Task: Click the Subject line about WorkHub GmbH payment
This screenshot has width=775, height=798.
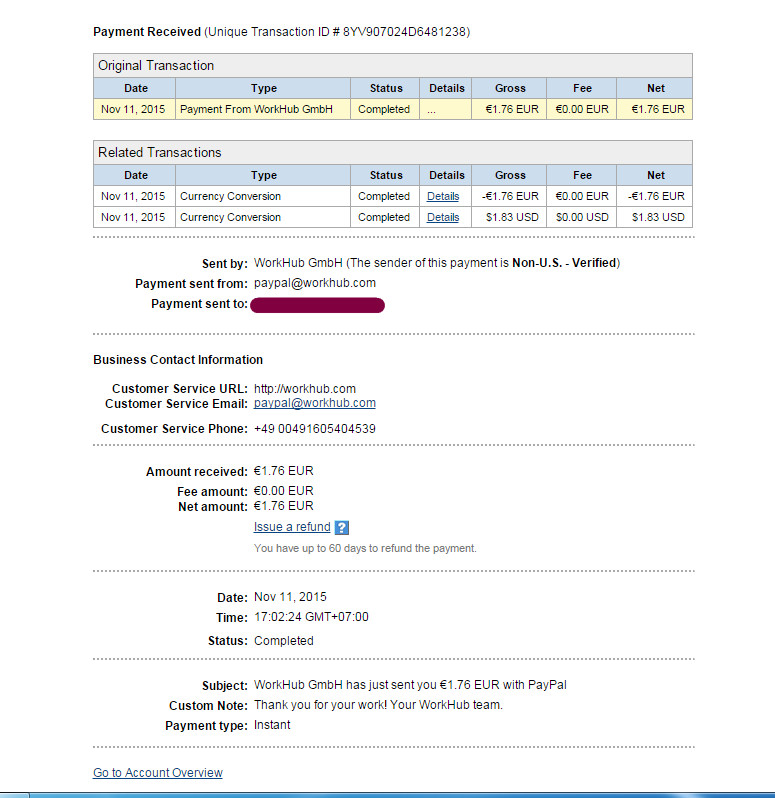Action: click(x=410, y=685)
